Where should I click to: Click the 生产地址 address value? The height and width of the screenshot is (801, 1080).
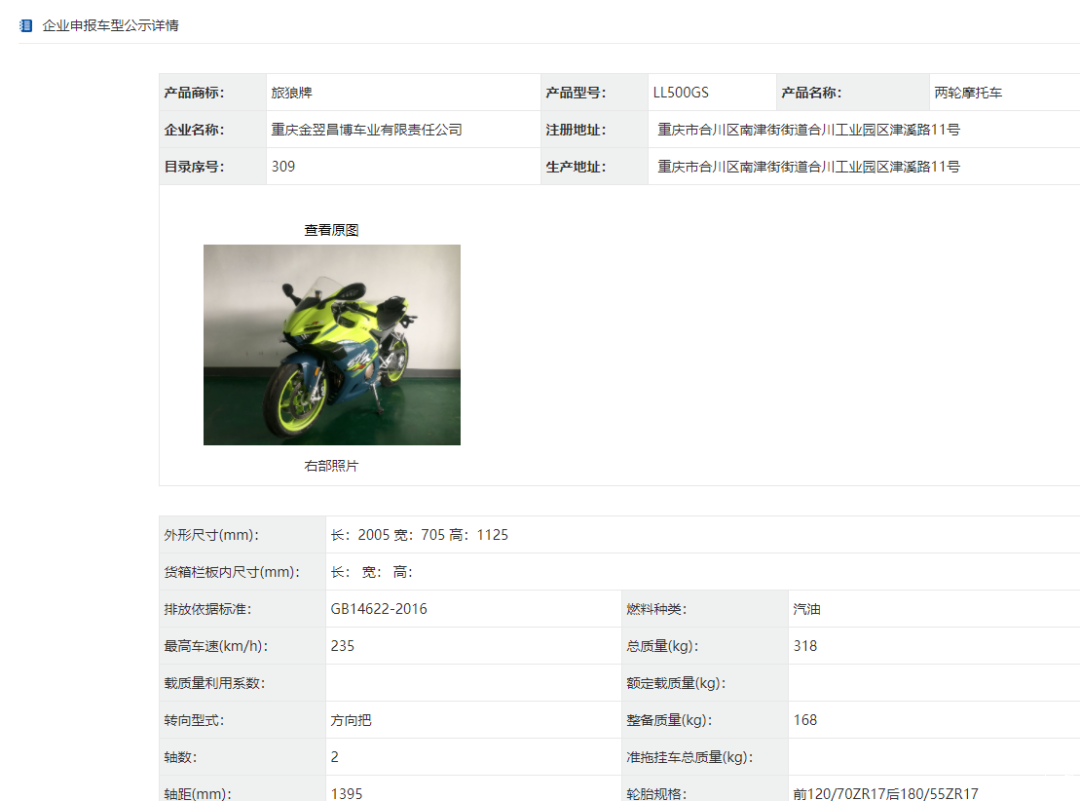(808, 167)
